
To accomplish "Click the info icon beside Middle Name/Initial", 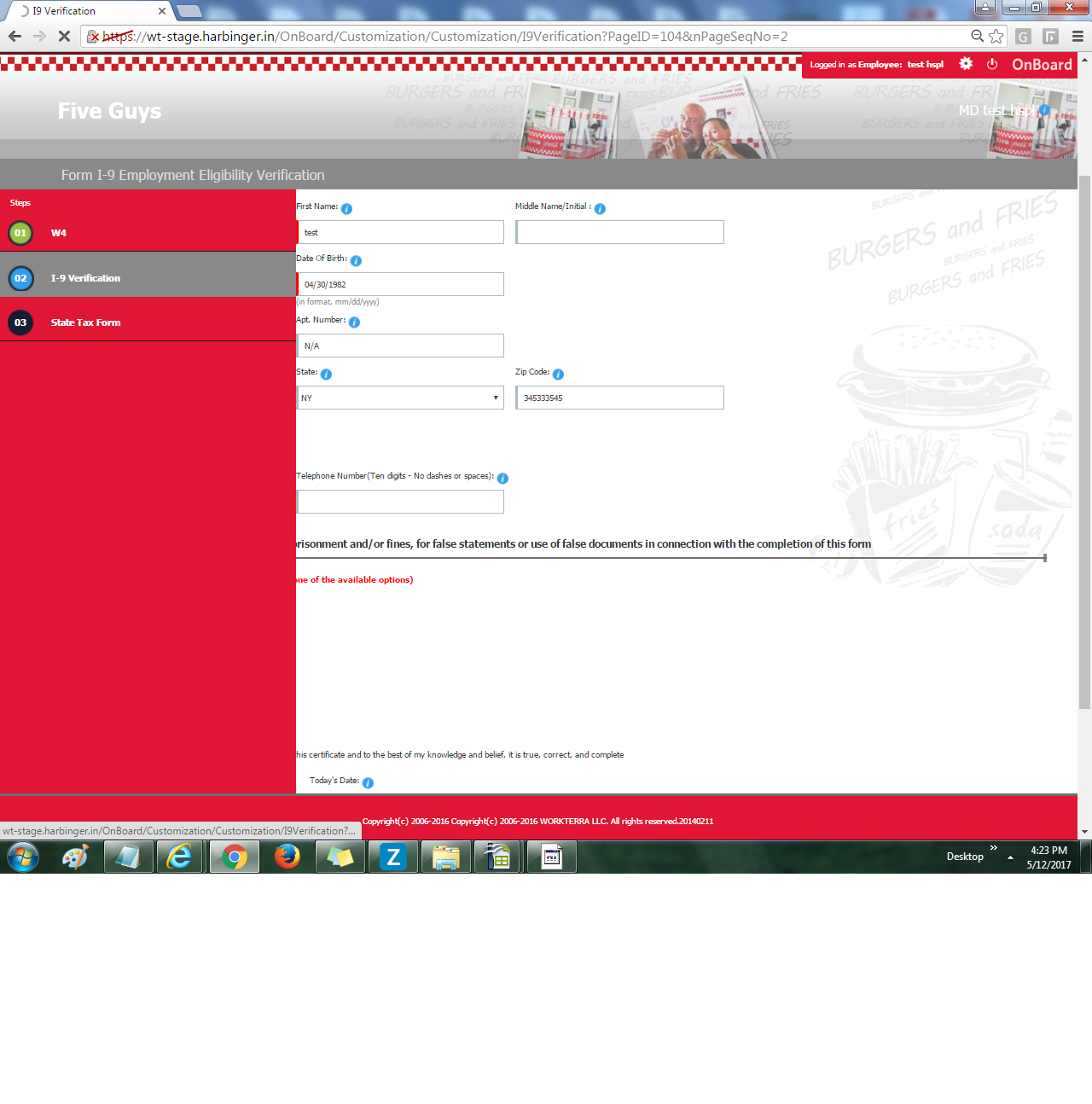I will click(x=600, y=208).
